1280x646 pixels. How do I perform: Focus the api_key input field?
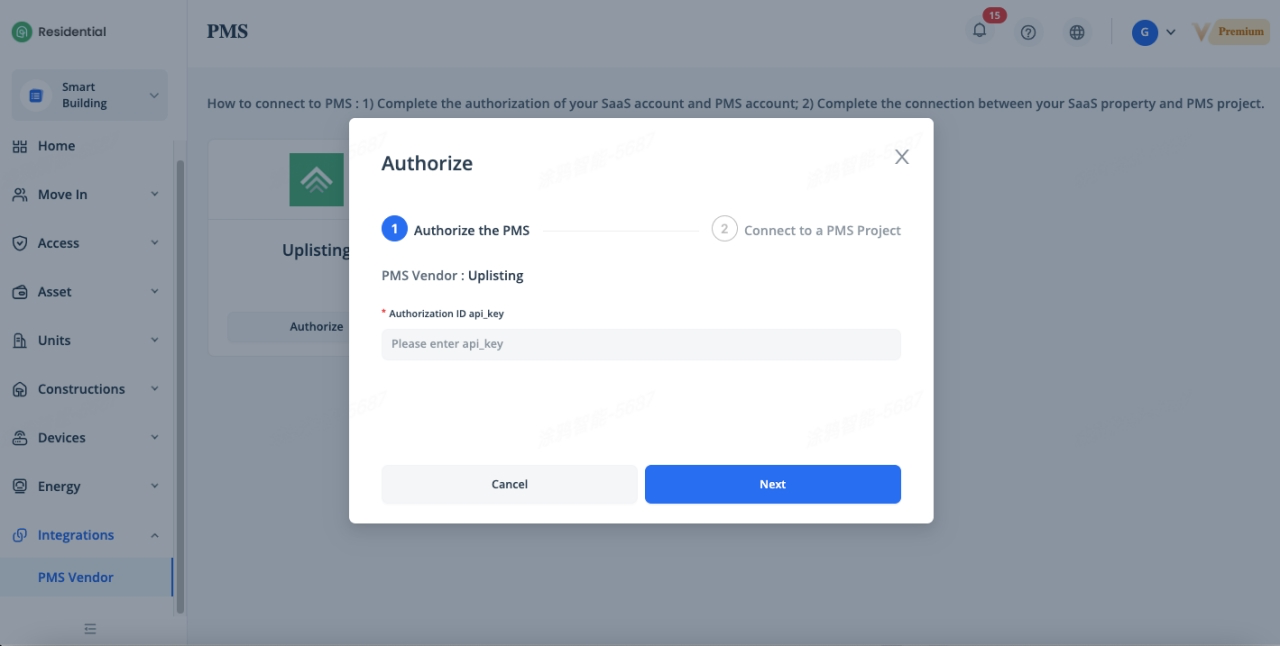[x=641, y=344]
